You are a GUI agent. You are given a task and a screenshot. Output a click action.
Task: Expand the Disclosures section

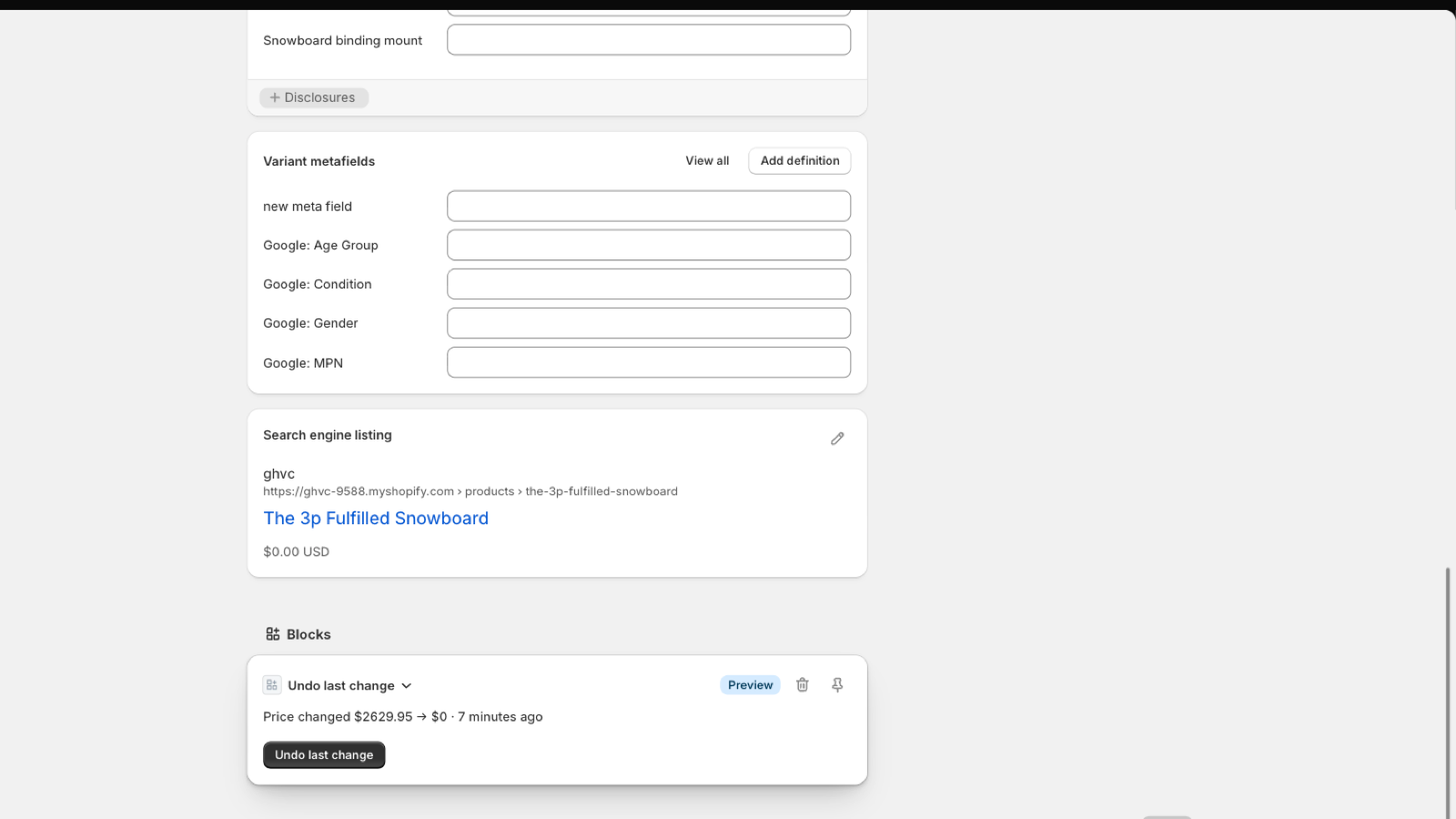[314, 97]
